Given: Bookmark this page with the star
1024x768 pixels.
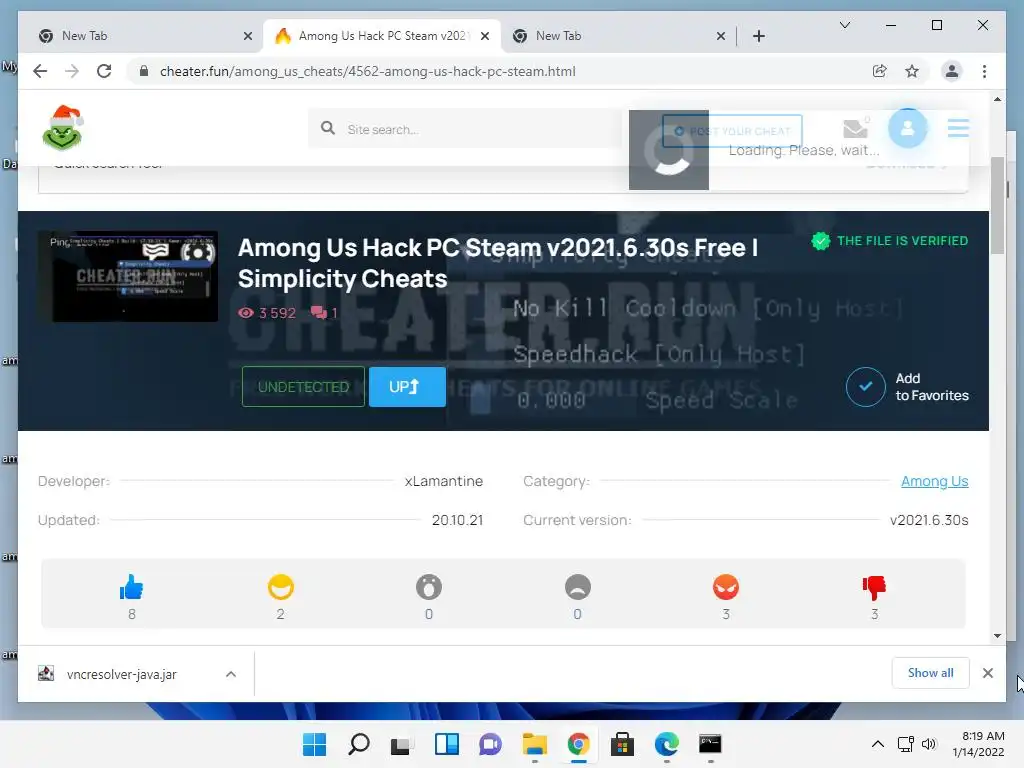Looking at the screenshot, I should coord(912,71).
